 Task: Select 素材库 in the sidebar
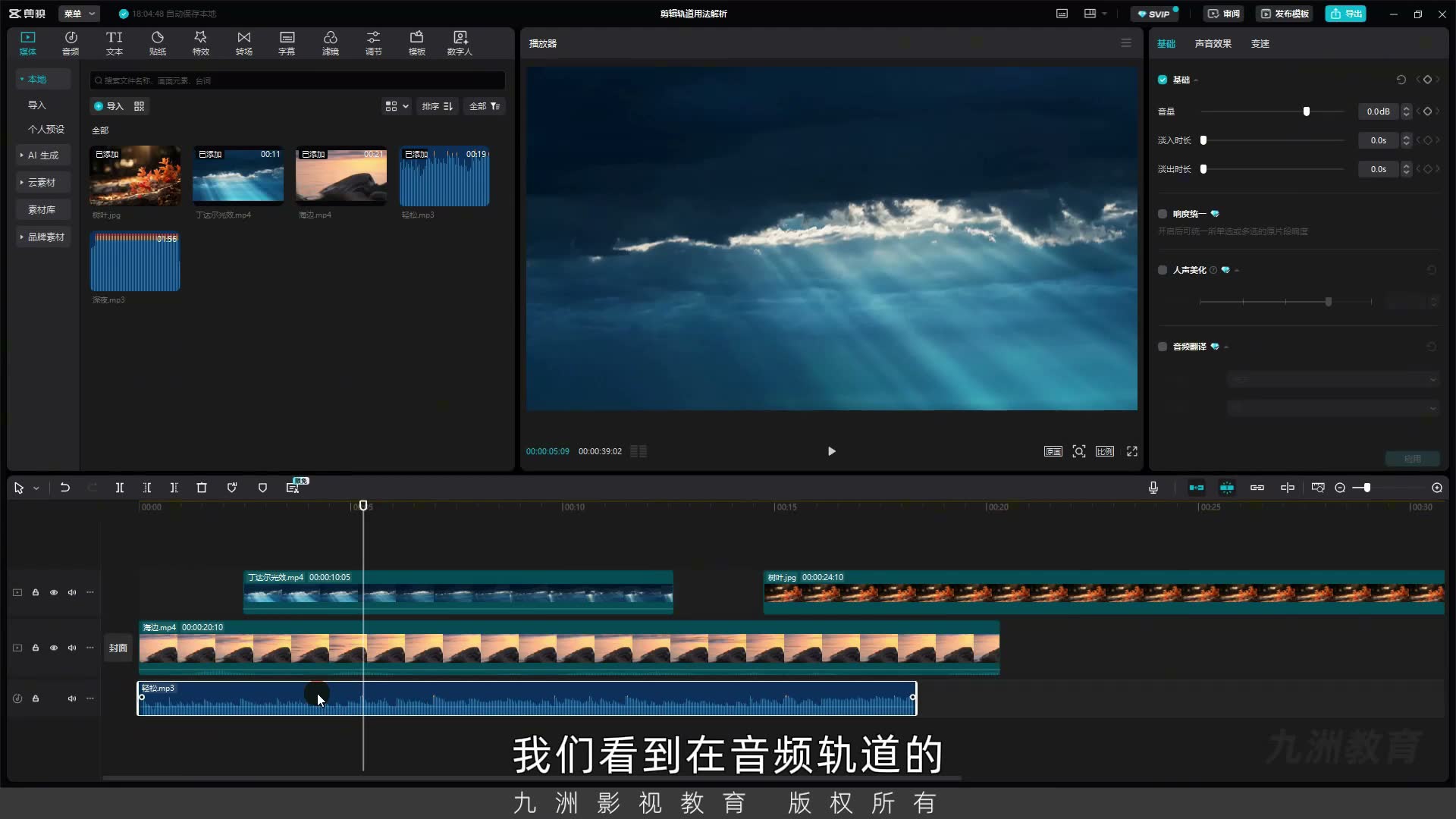(42, 209)
